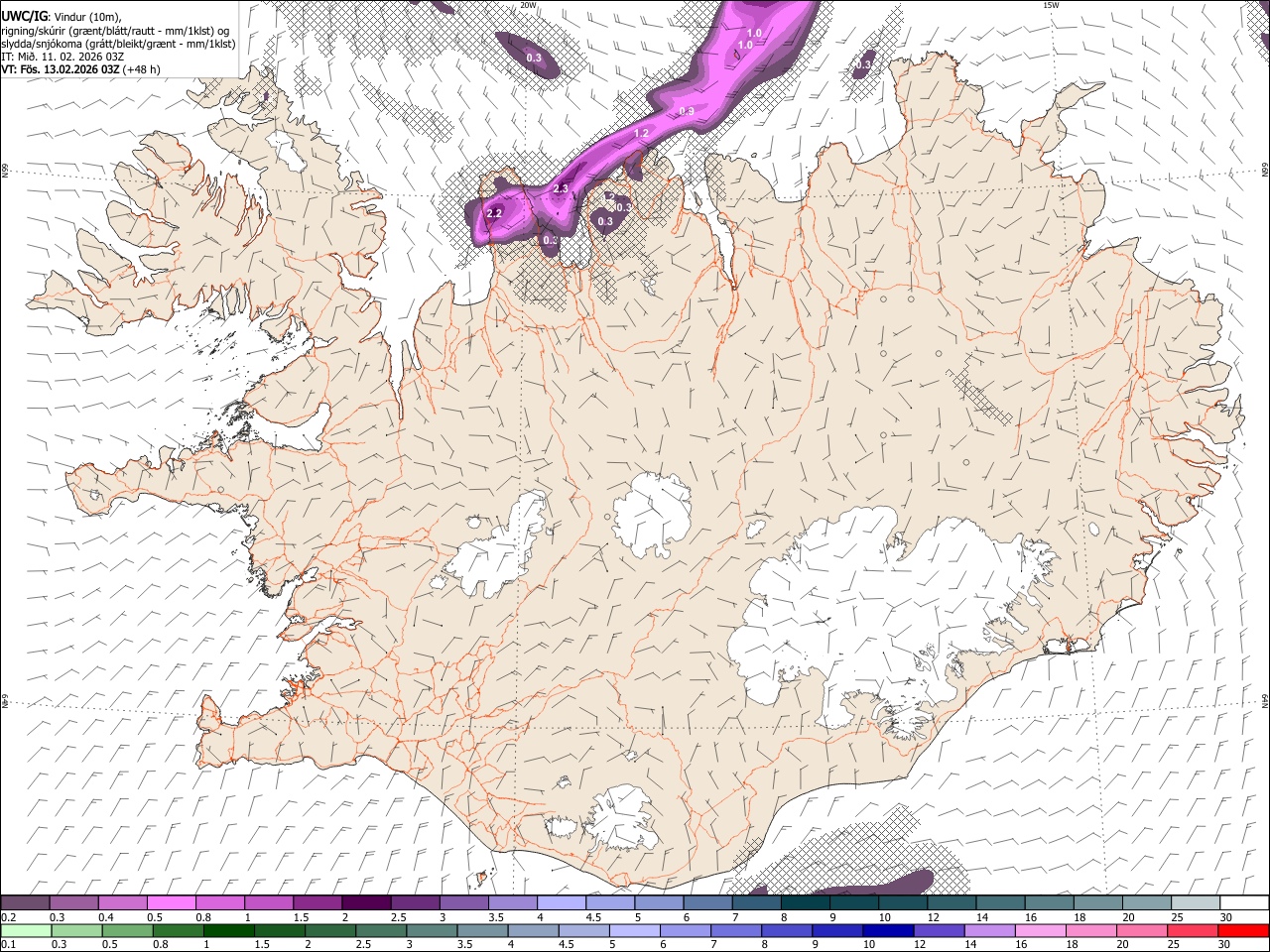Pick the darkest purple swatch between 2 and 2.5
The width and height of the screenshot is (1270, 952).
click(366, 902)
